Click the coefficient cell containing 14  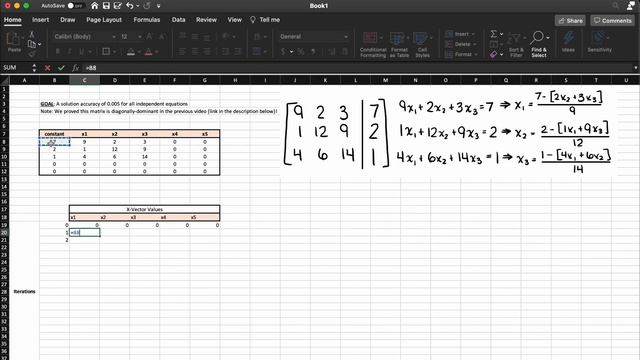[x=144, y=157]
